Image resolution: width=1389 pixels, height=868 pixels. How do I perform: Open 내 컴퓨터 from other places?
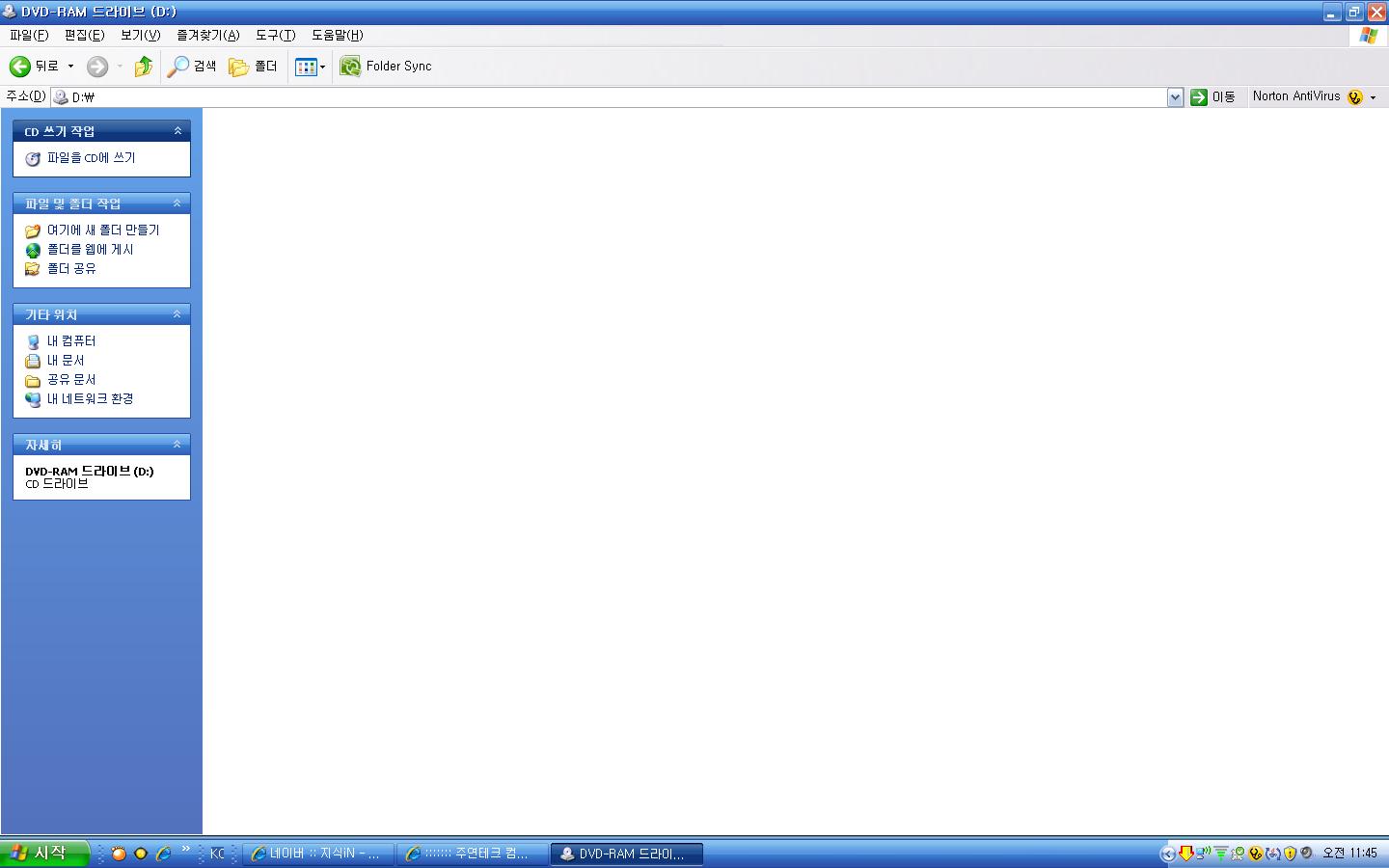click(71, 341)
